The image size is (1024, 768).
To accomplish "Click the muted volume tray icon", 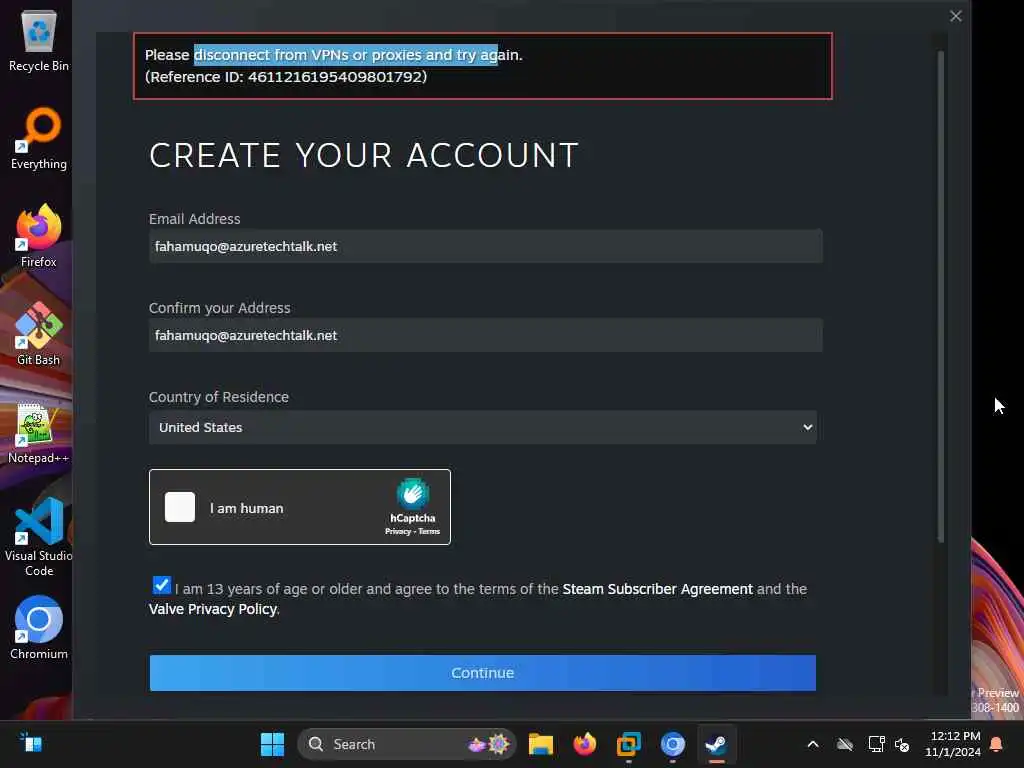I will [903, 744].
